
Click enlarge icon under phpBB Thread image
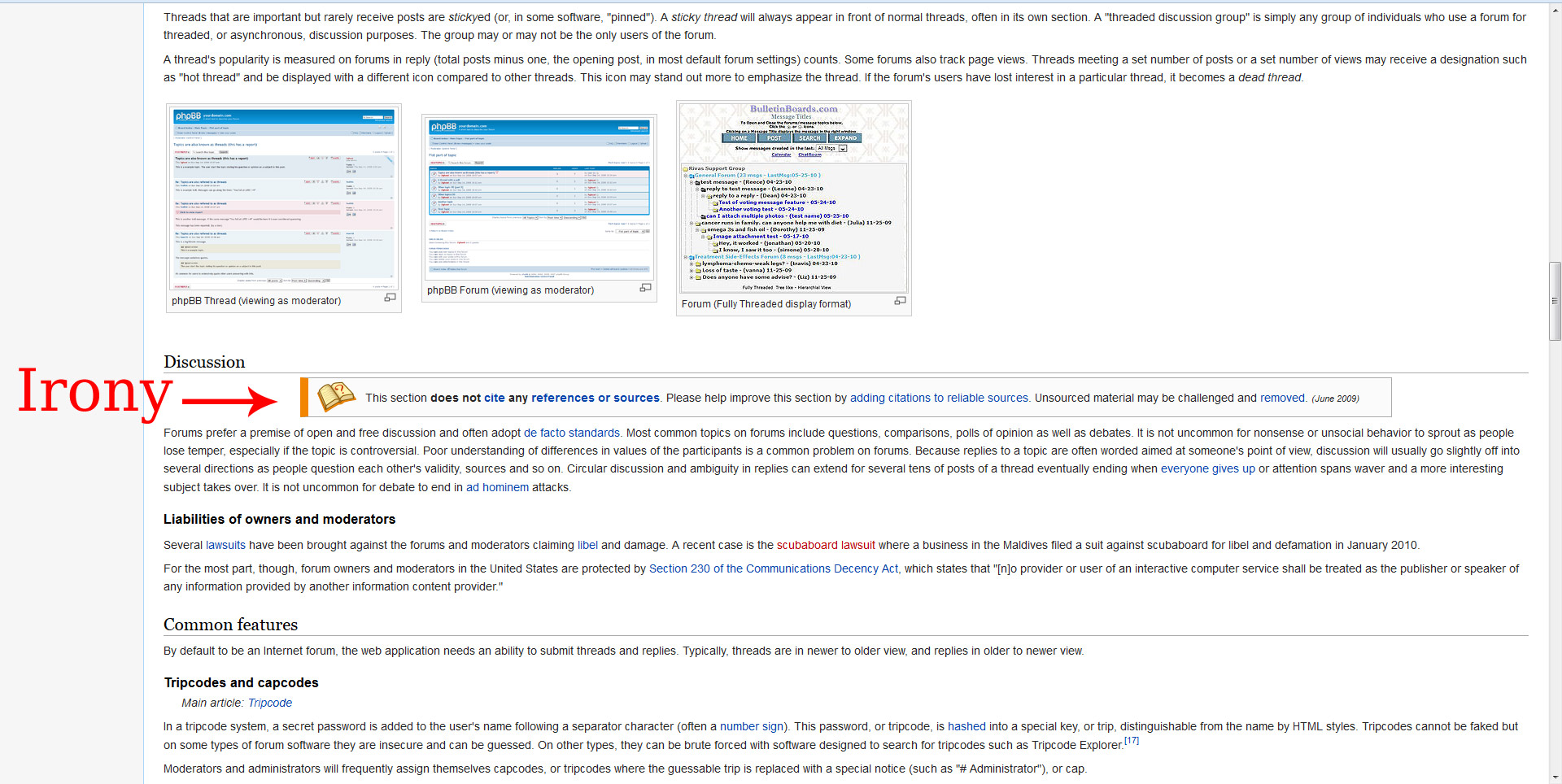click(x=390, y=298)
